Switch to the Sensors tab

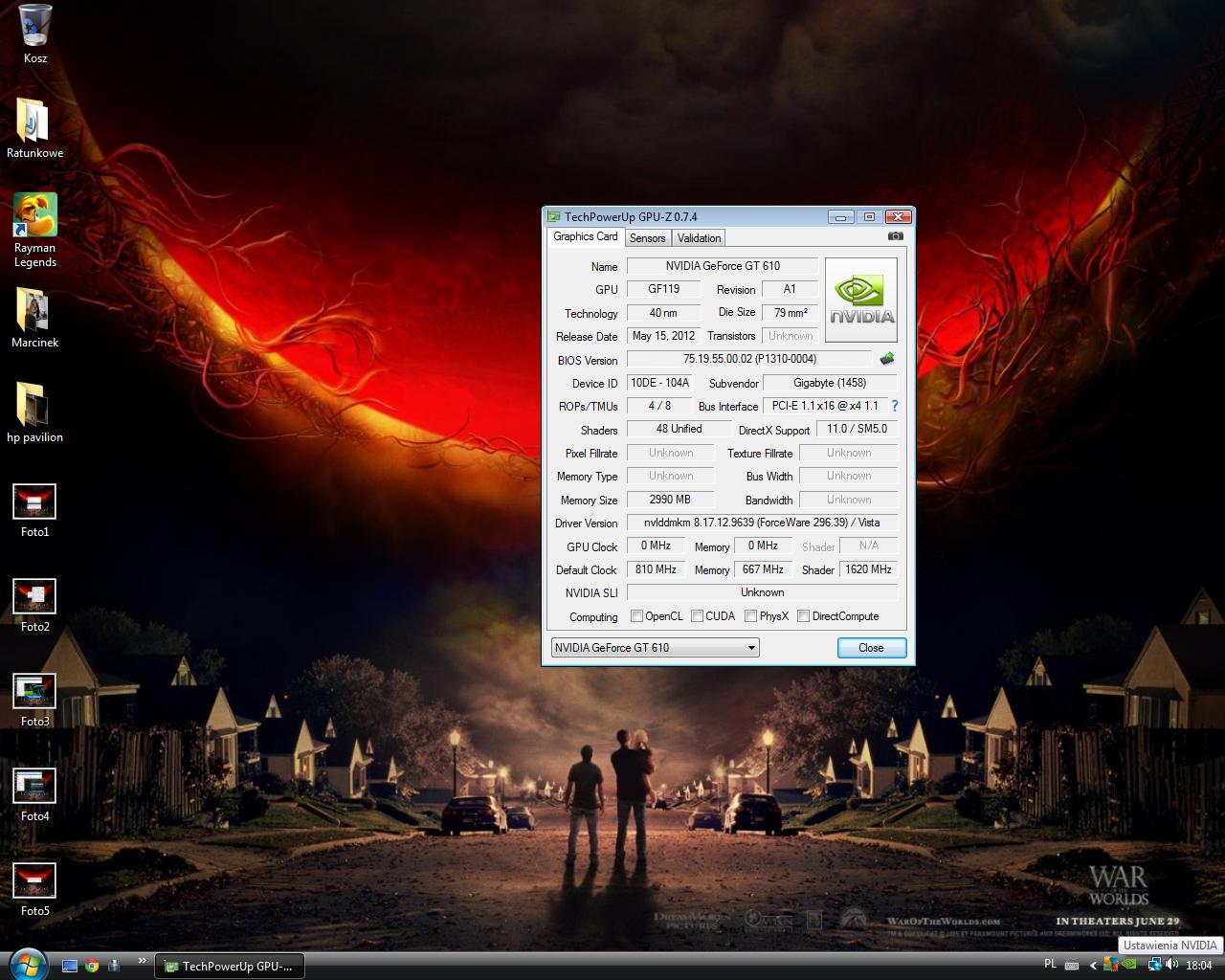click(648, 238)
